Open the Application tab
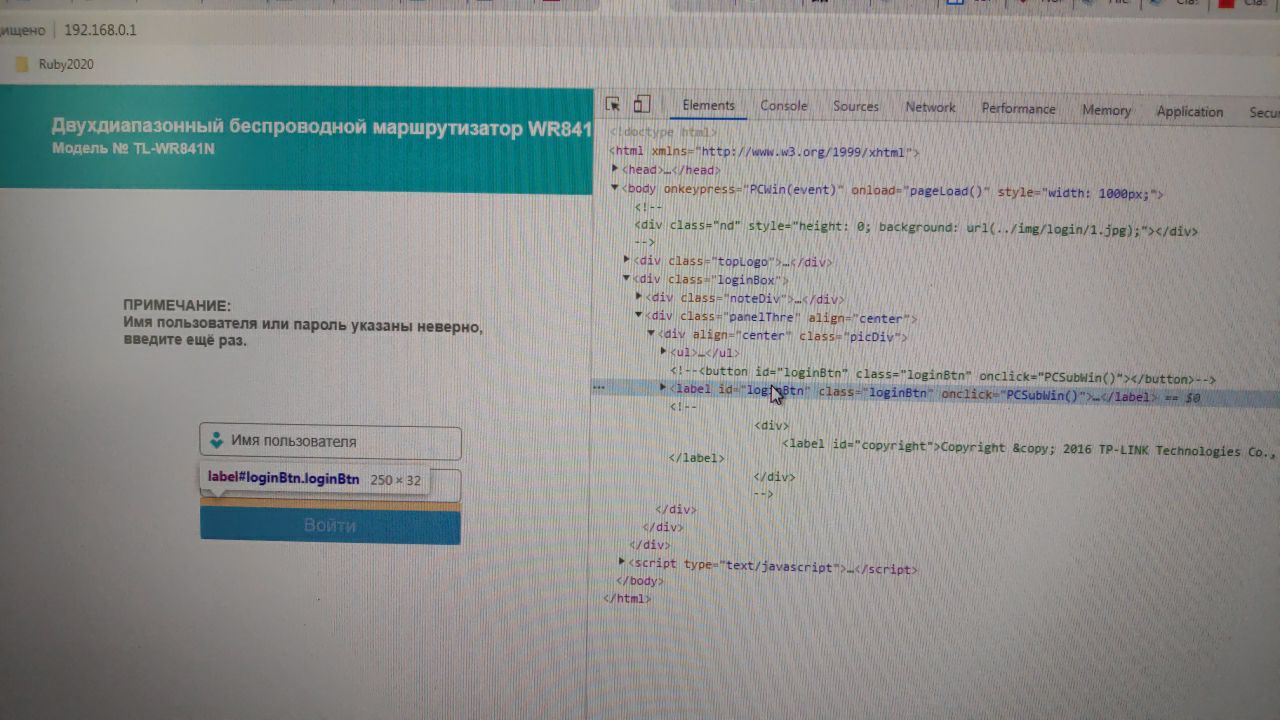Image resolution: width=1280 pixels, height=720 pixels. pos(1190,111)
